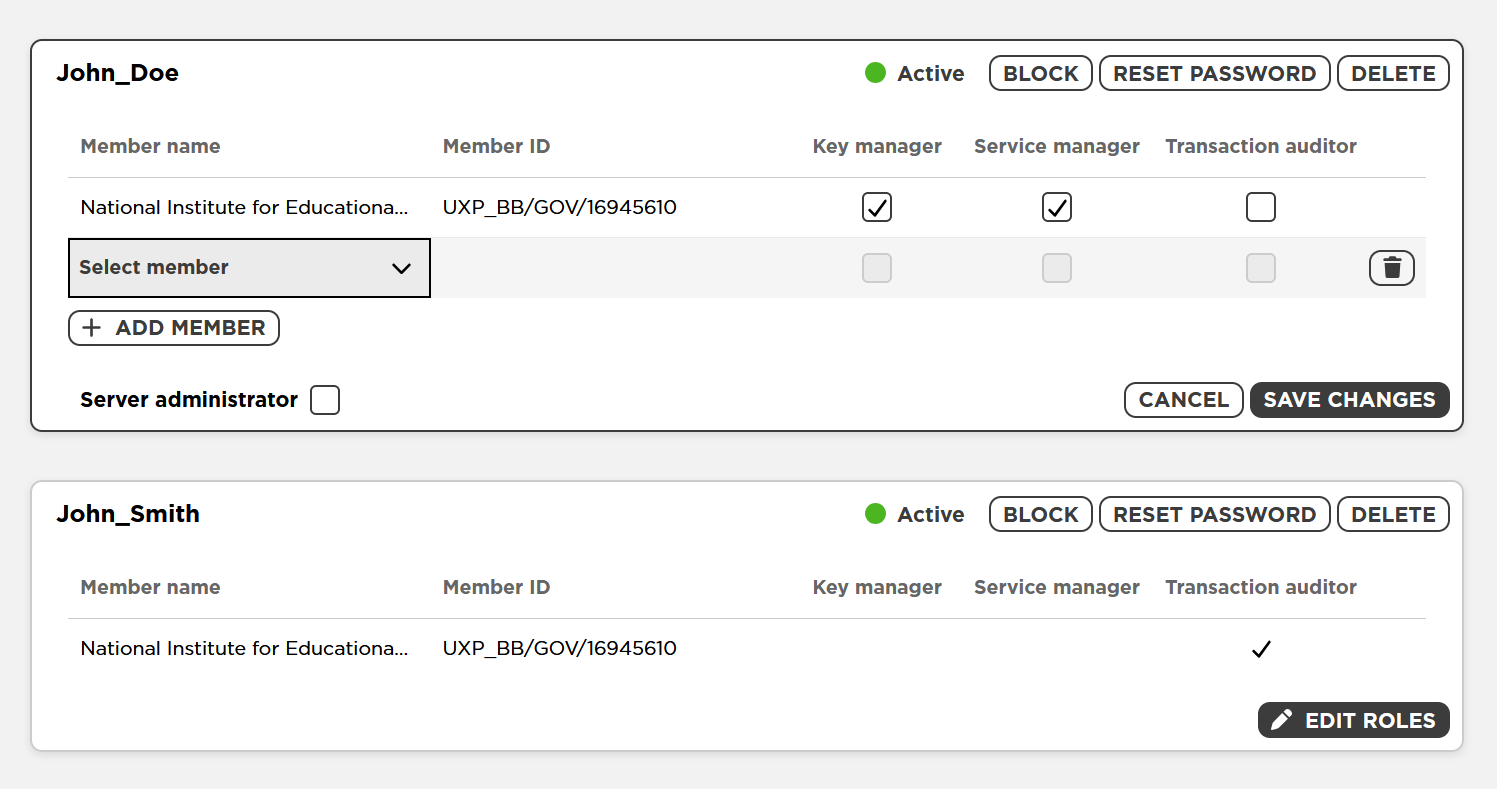Click John_Doe's green Active status dot
The image size is (1497, 789).
click(x=876, y=73)
